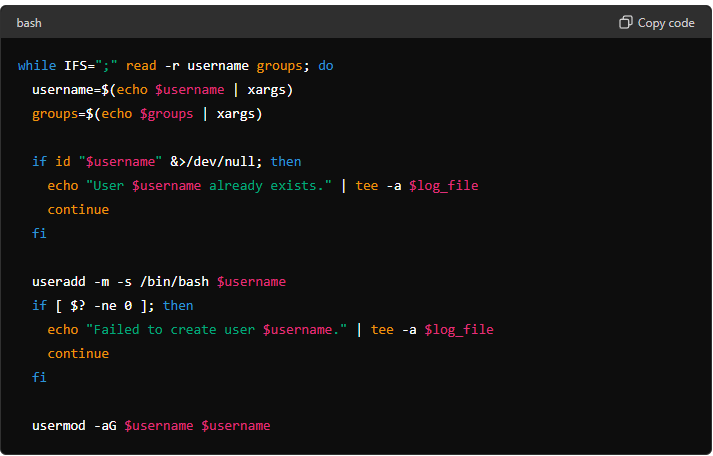
Task: Click '$log_file' on 'already exists' line
Action: [443, 185]
